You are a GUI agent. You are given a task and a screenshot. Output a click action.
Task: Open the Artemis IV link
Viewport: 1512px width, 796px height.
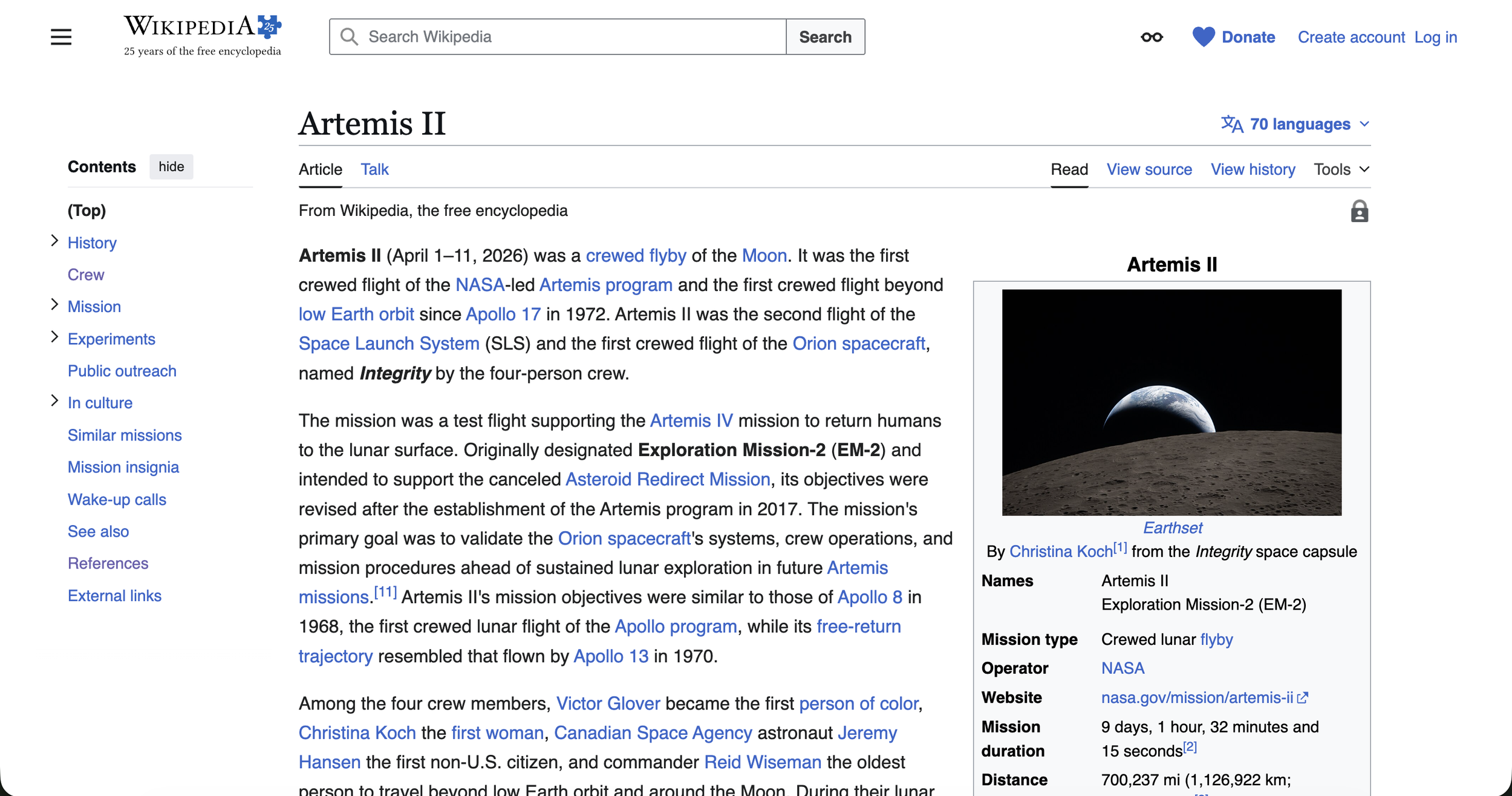click(691, 421)
